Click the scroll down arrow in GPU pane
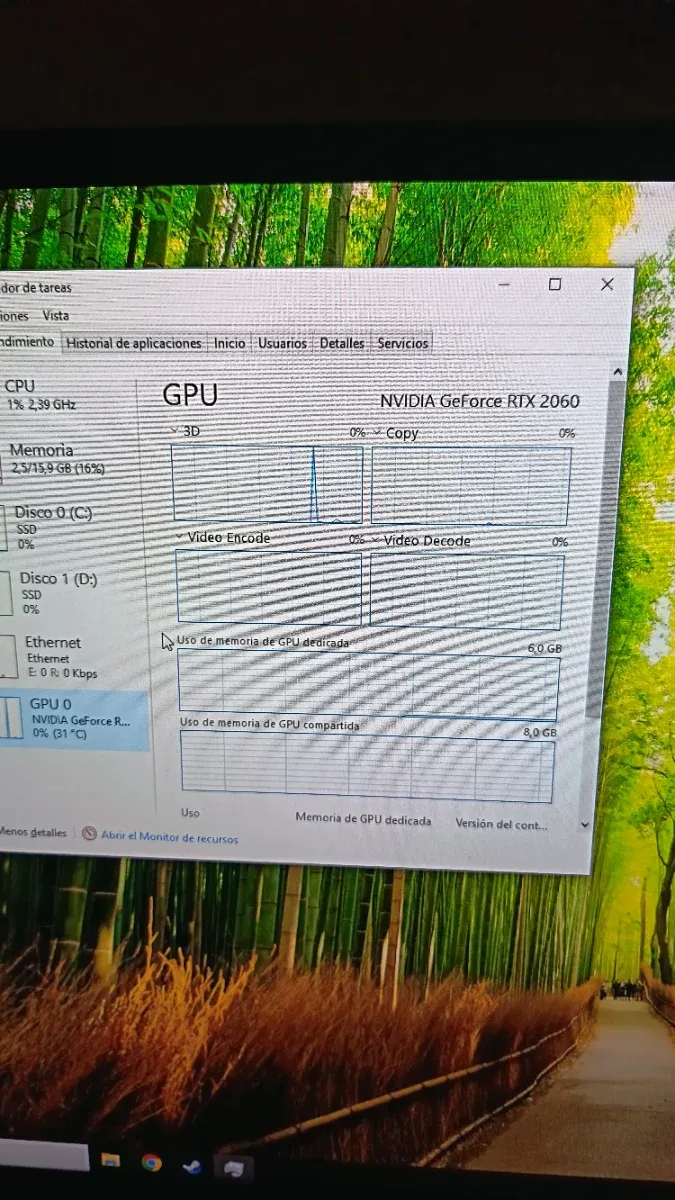Screen dimensions: 675x1200 pos(586,825)
